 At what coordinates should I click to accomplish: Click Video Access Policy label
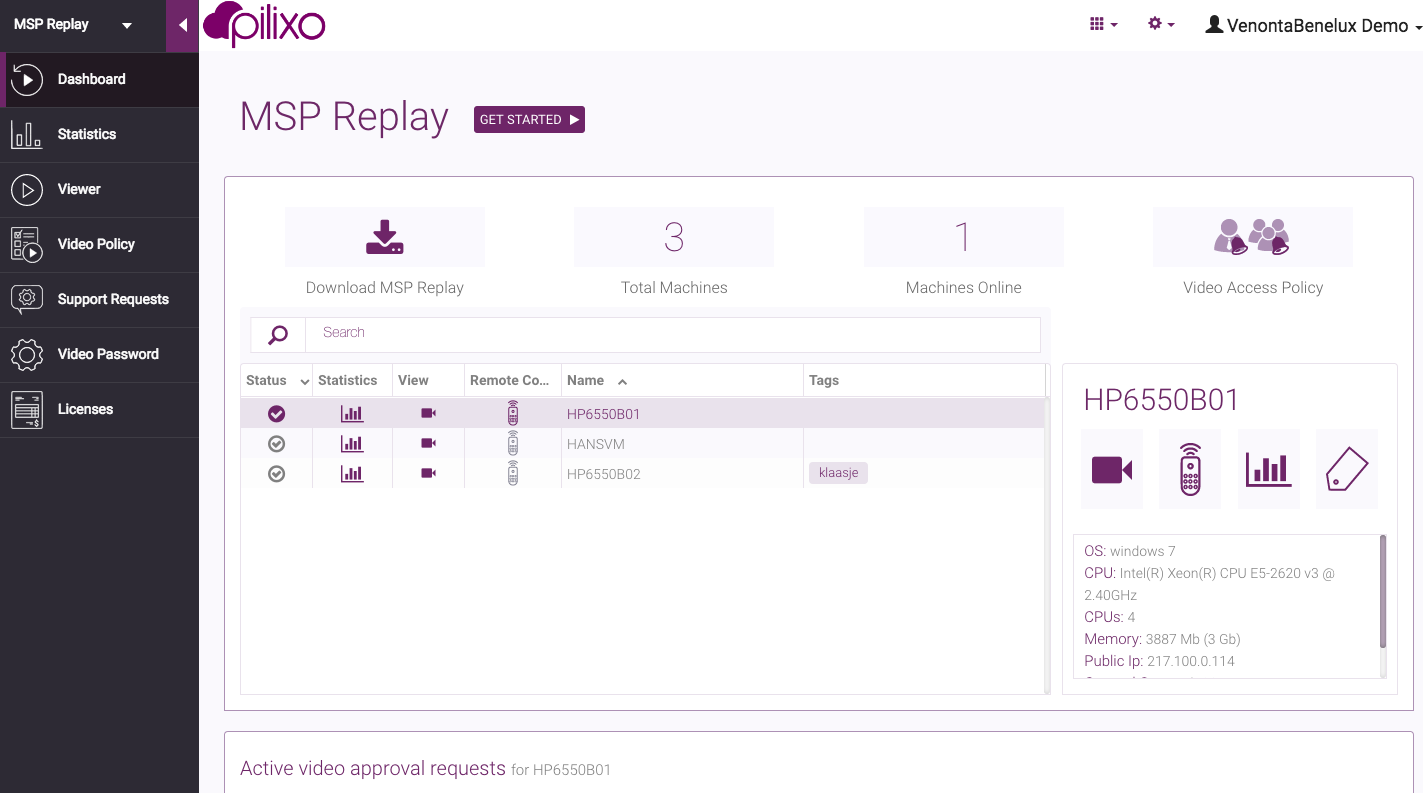coord(1253,288)
